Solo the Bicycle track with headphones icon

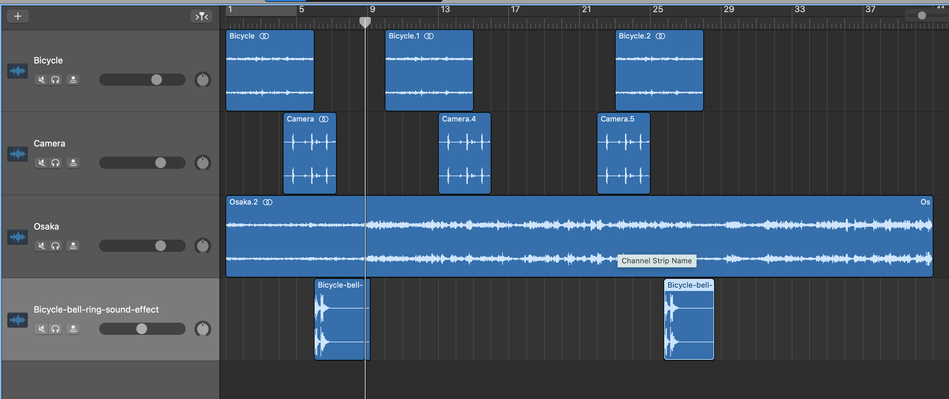pyautogui.click(x=56, y=79)
